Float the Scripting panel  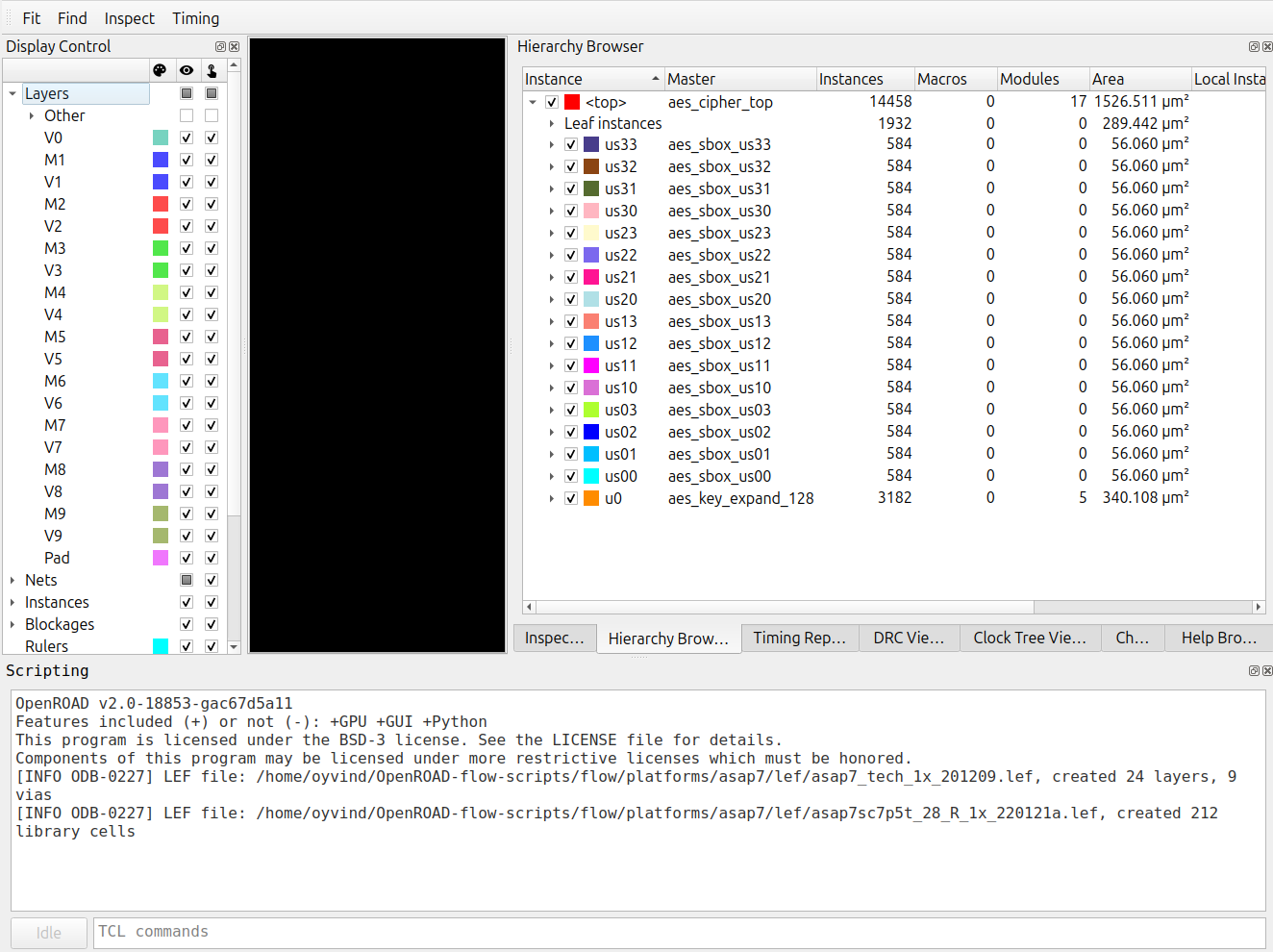[x=1254, y=670]
